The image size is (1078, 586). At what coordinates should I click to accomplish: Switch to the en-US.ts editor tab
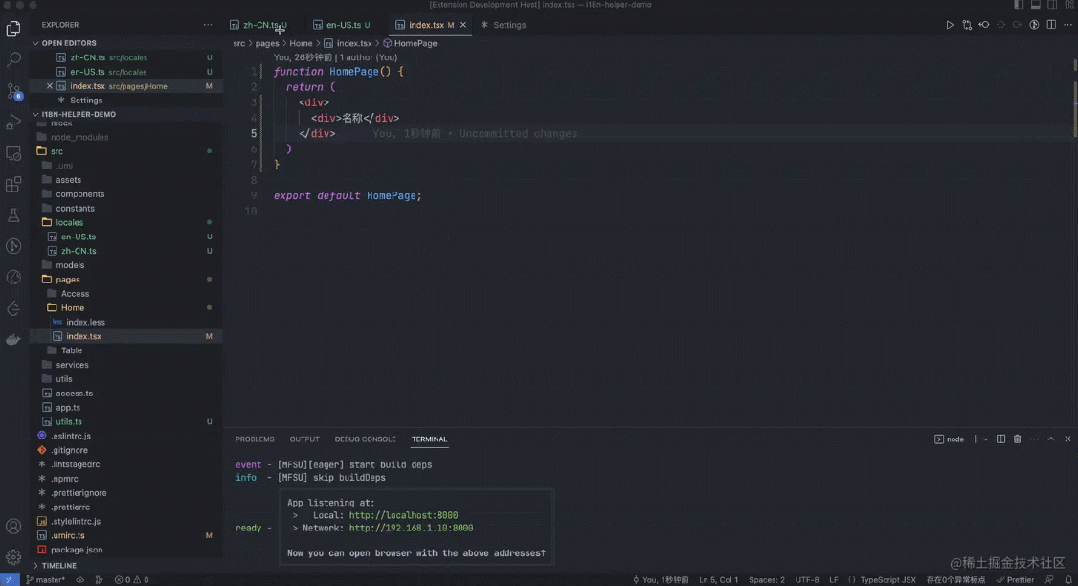(342, 25)
